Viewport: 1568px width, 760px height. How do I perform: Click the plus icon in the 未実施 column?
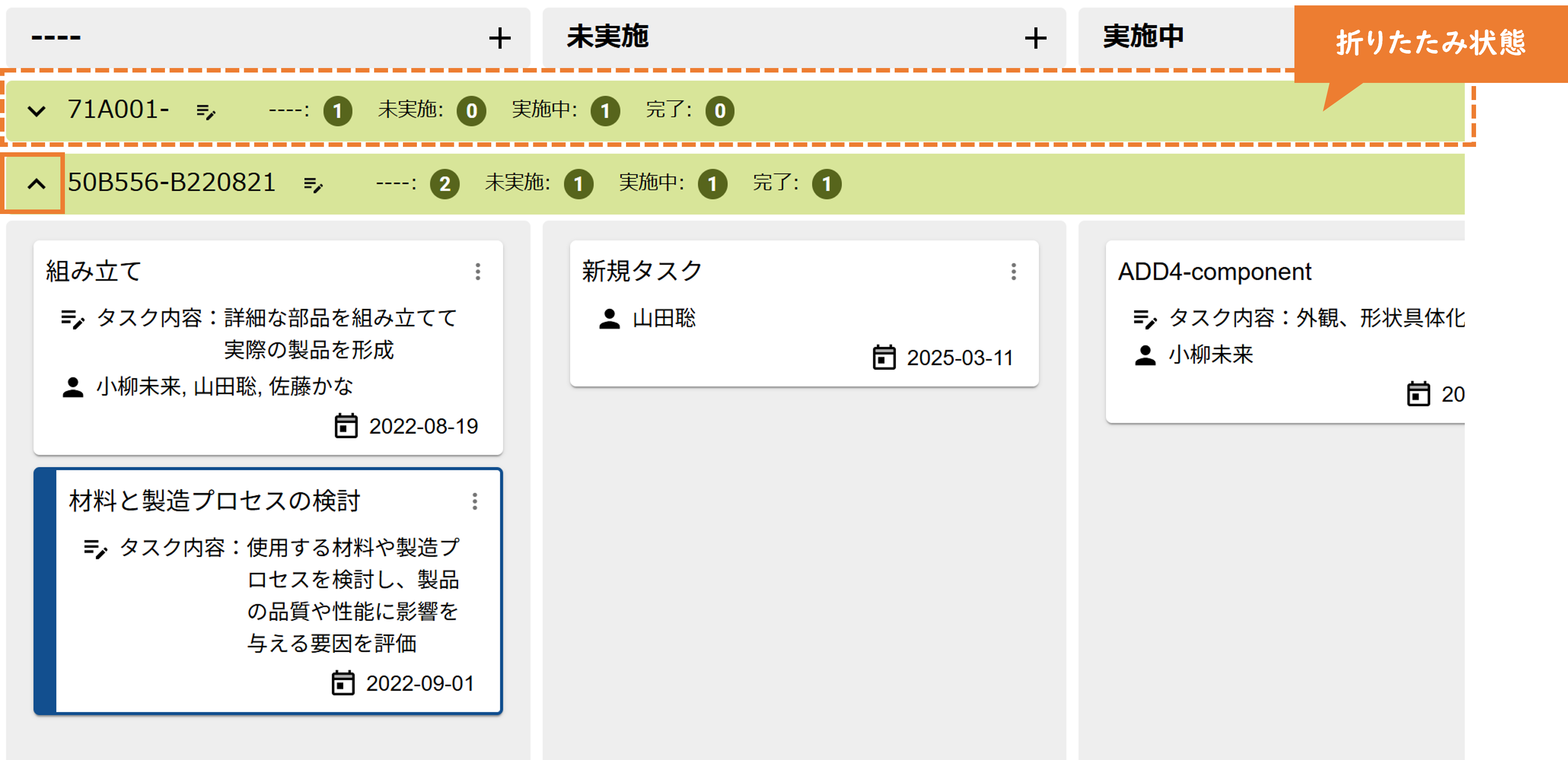tap(1035, 38)
